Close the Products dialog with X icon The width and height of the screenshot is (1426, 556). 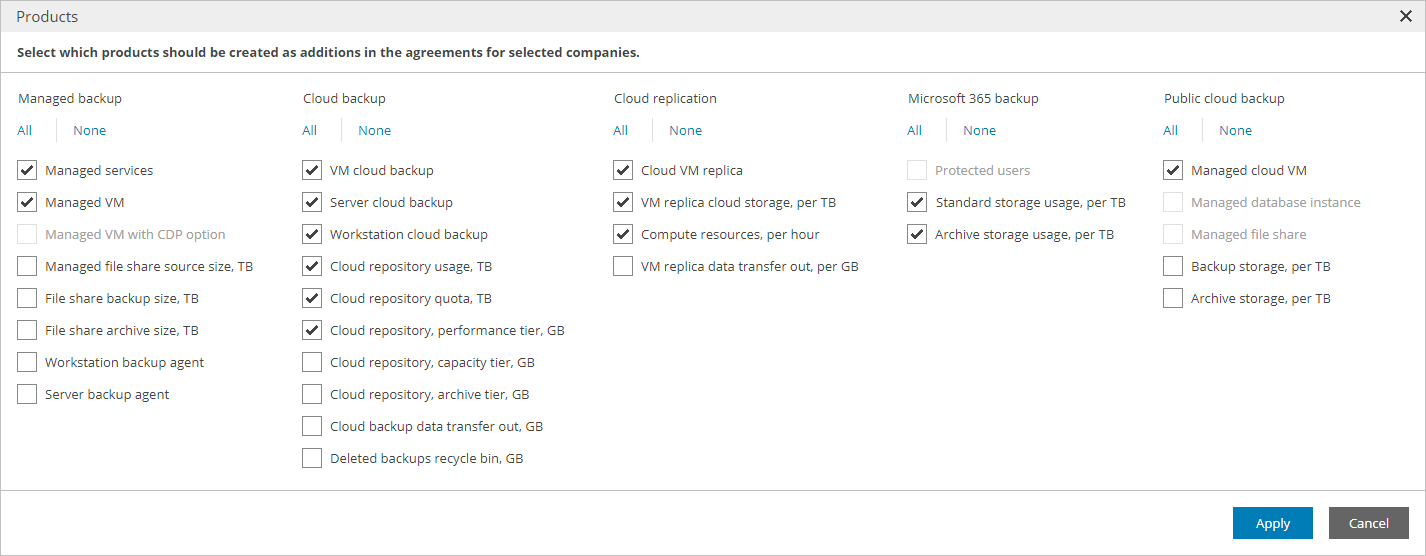click(1405, 16)
